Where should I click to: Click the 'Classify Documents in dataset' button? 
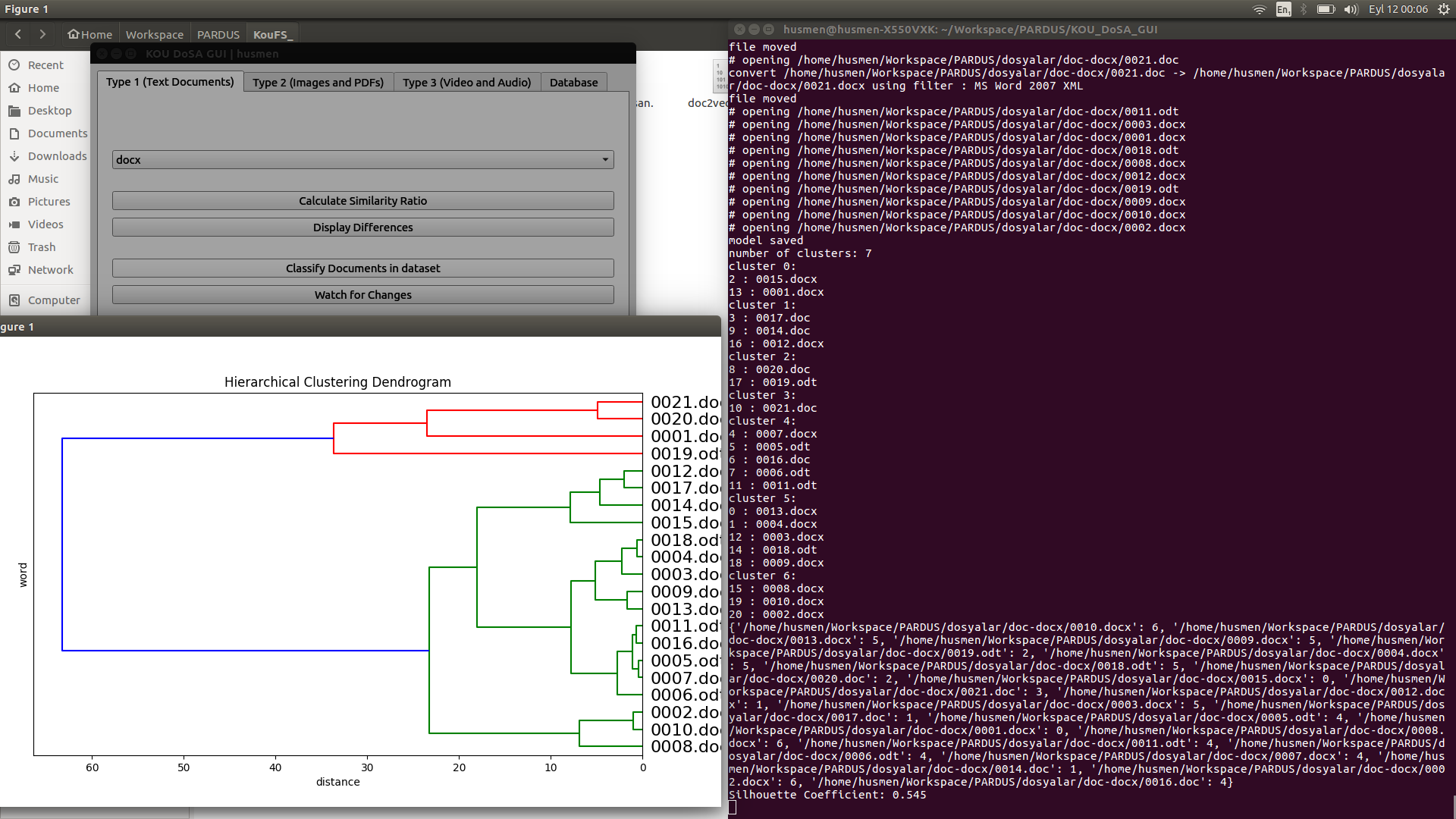362,267
